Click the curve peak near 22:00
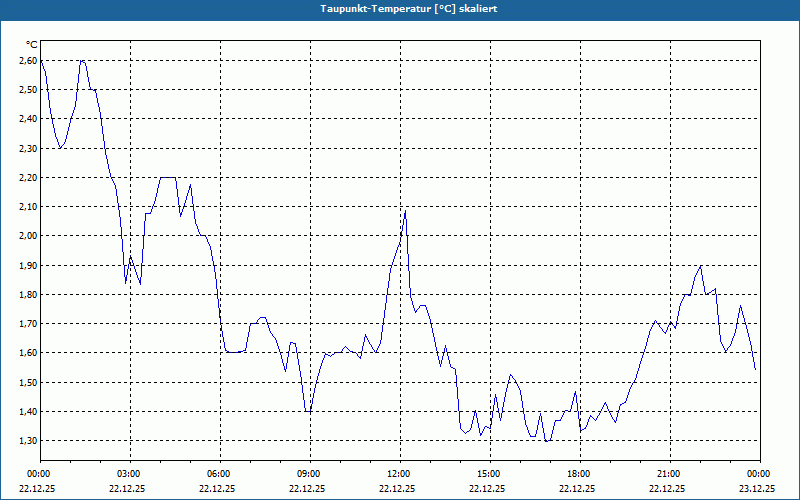This screenshot has width=800, height=500. [701, 266]
